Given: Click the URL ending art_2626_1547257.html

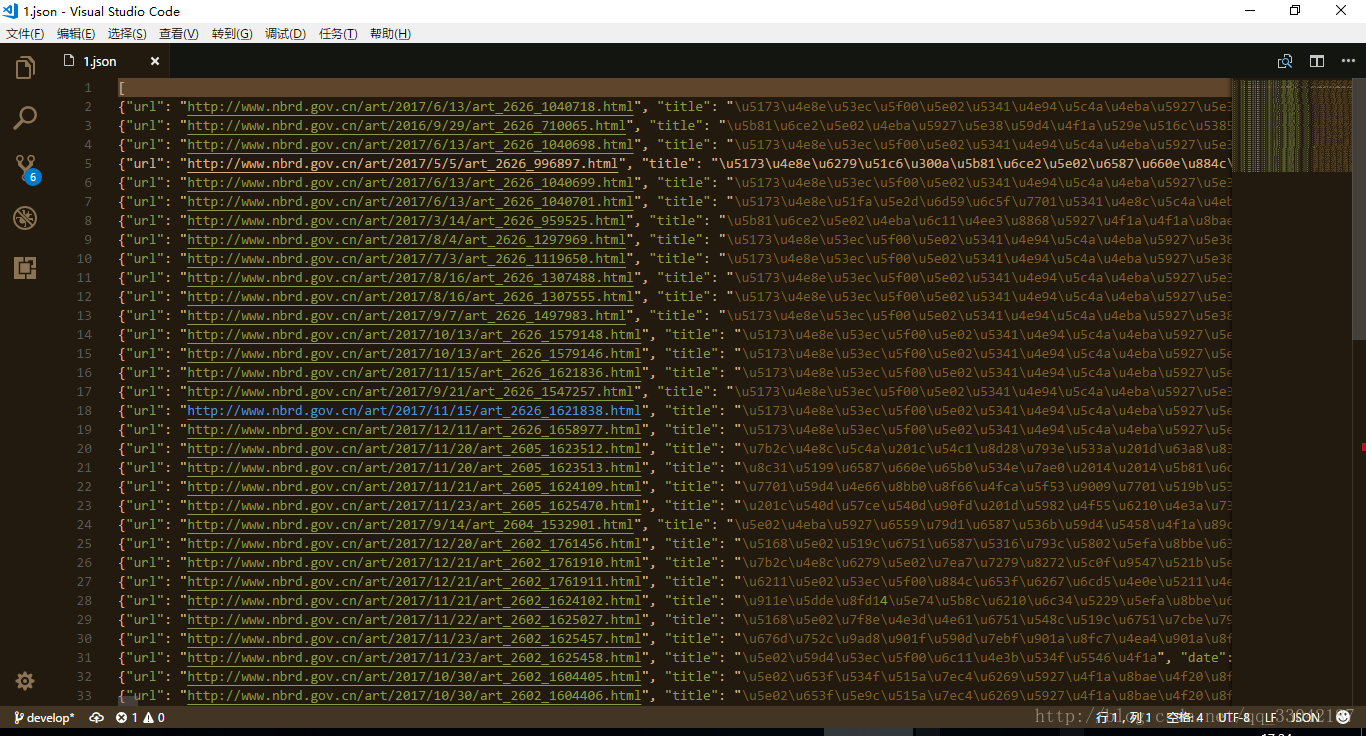Looking at the screenshot, I should point(410,391).
